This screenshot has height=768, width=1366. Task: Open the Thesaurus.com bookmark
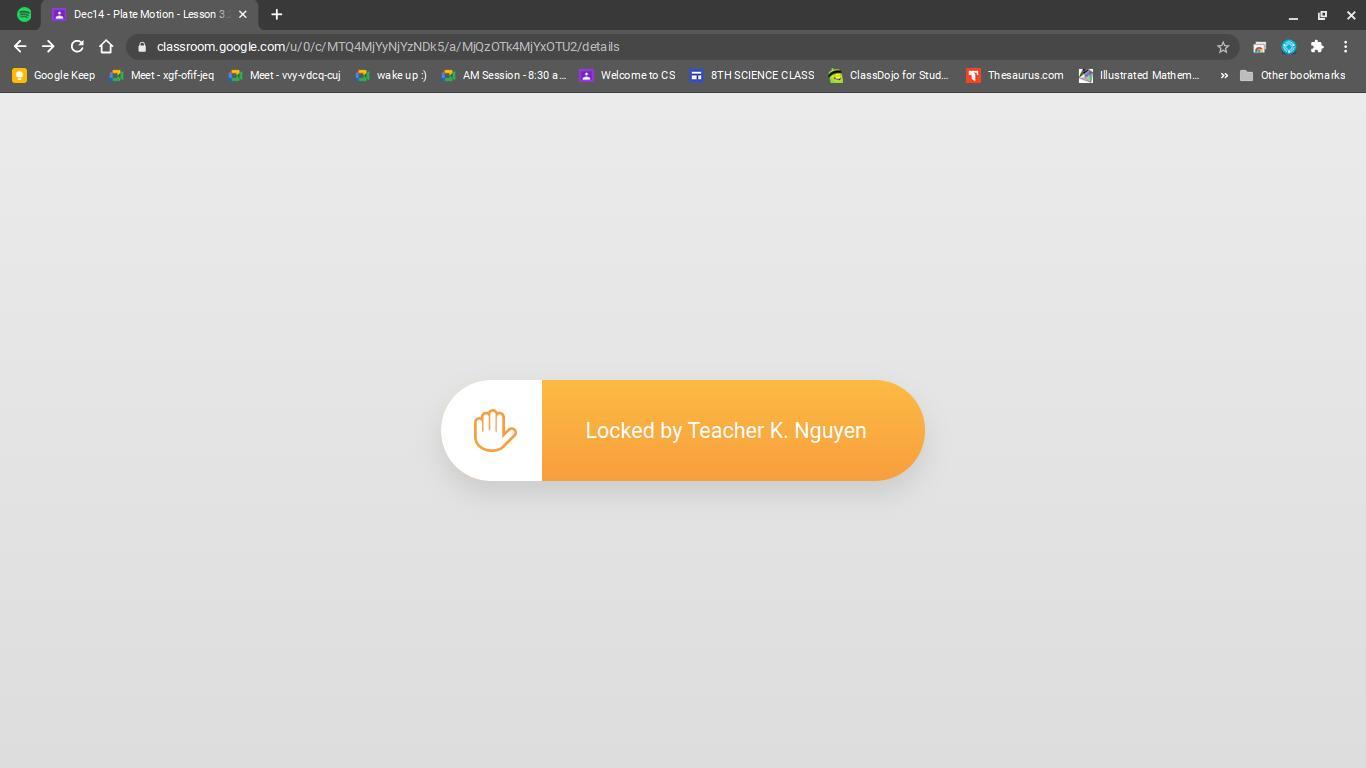point(1015,75)
